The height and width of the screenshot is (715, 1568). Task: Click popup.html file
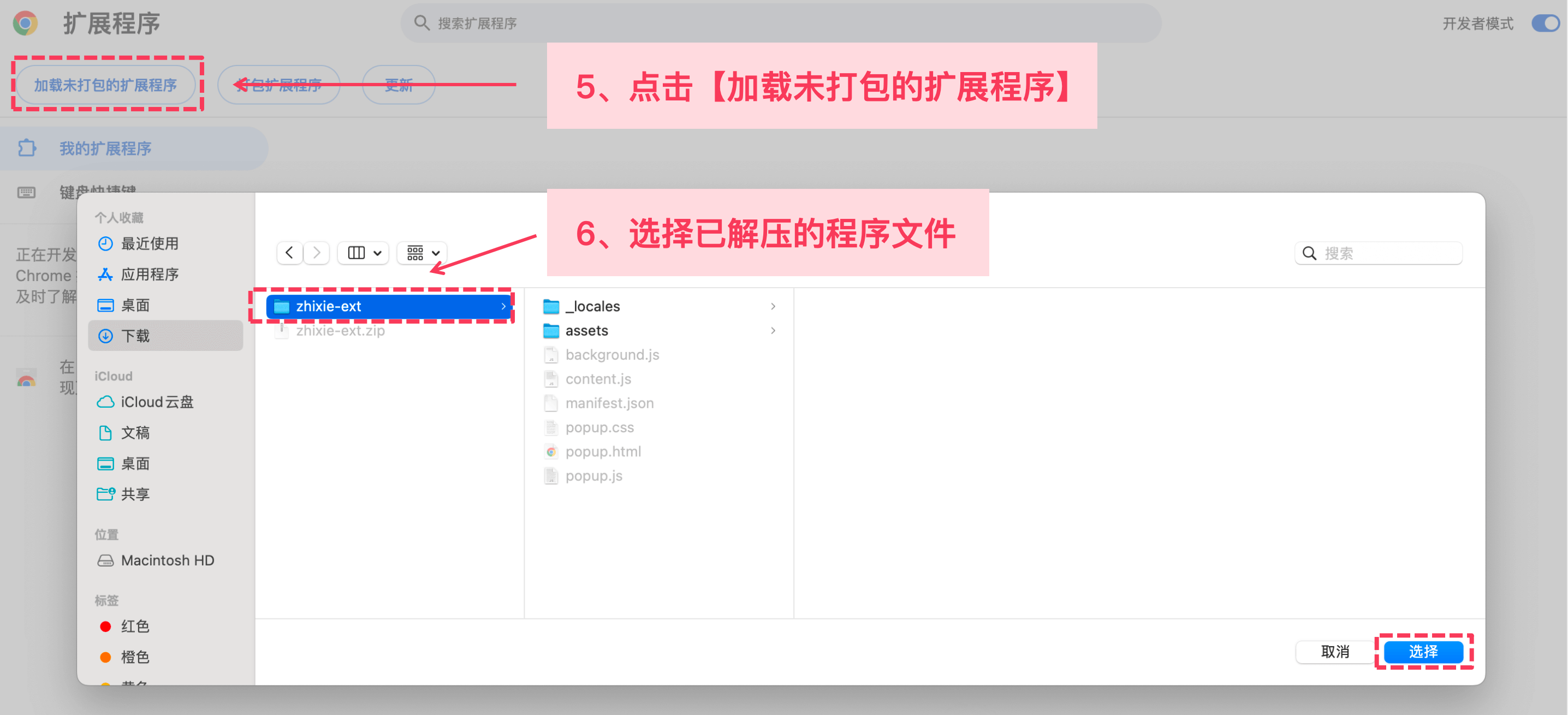coord(659,451)
